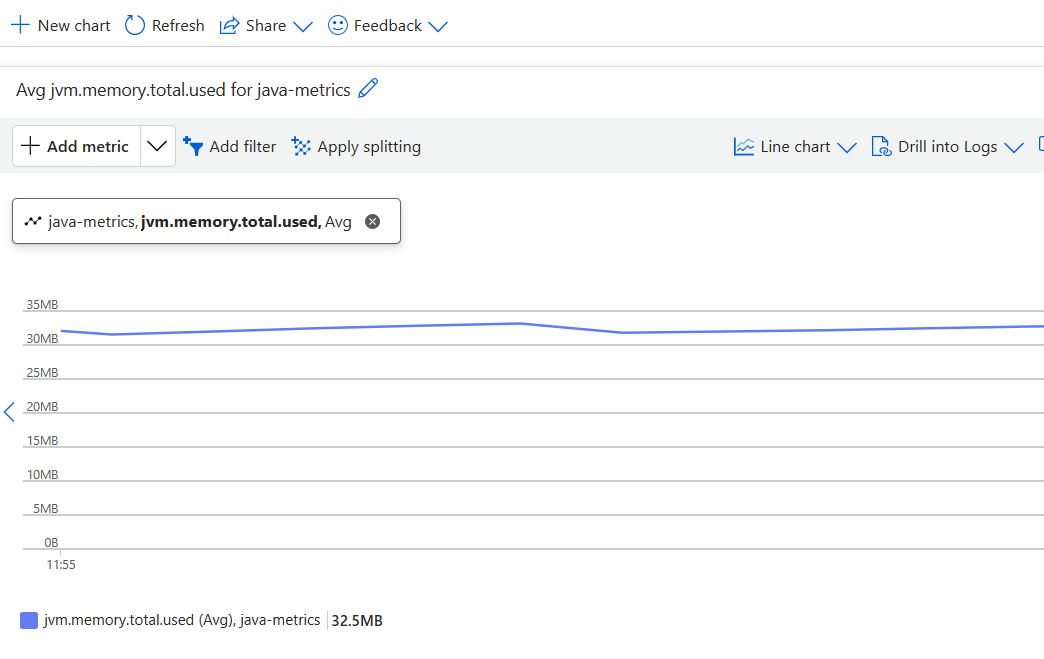Click the Feedback smiley face icon
This screenshot has width=1044, height=659.
[338, 26]
